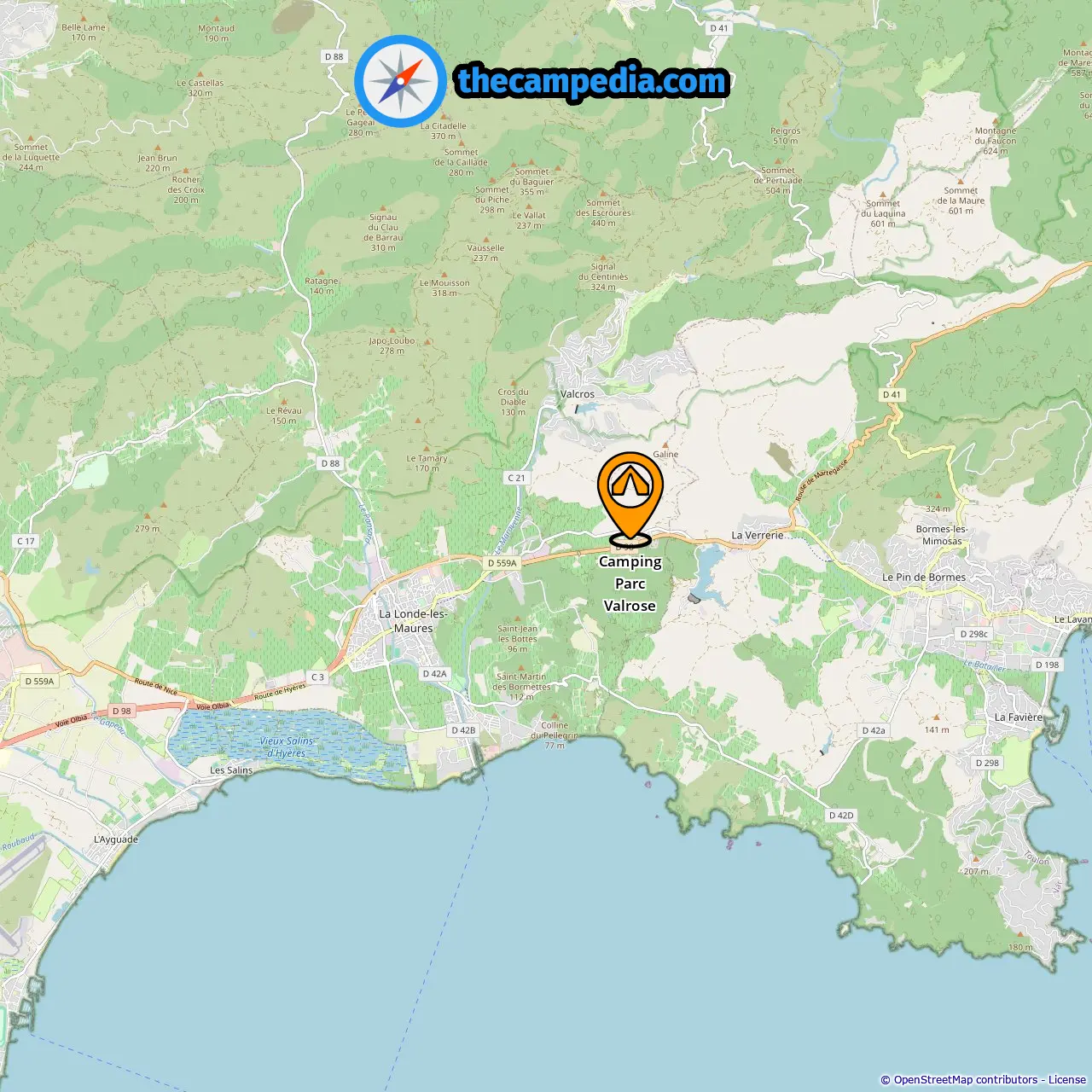Open the License link

tap(1067, 1079)
